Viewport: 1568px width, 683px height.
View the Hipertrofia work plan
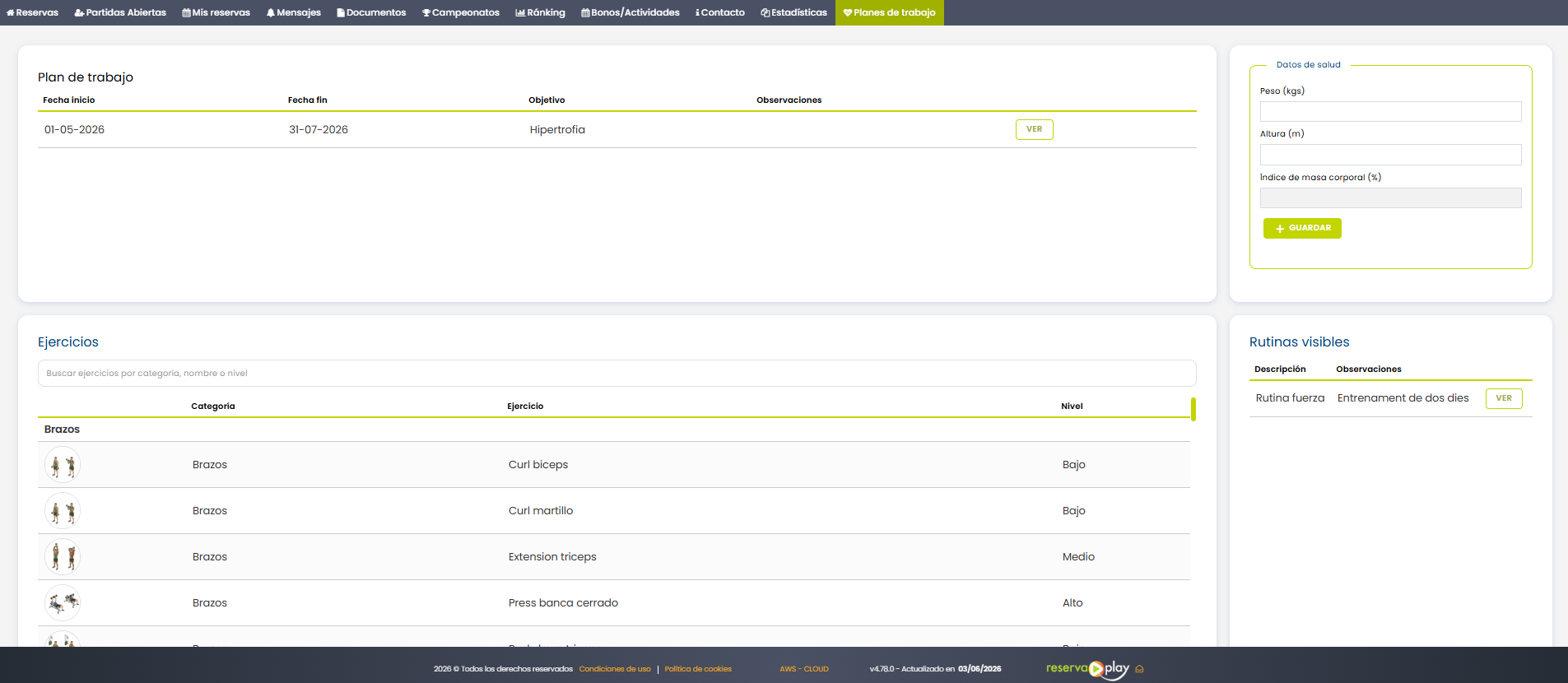pos(1035,129)
